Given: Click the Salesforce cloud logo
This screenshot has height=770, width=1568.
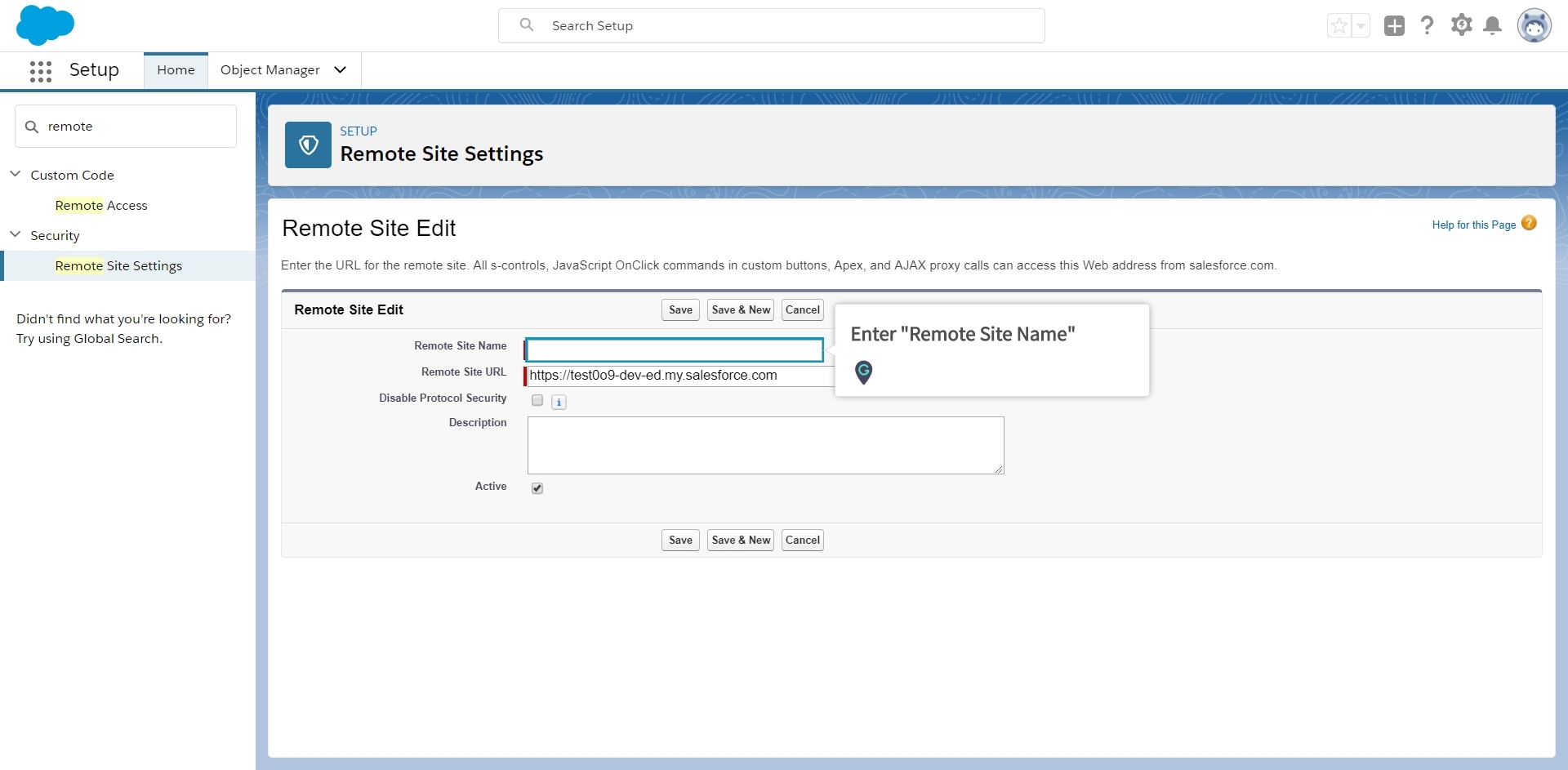Looking at the screenshot, I should (x=45, y=25).
